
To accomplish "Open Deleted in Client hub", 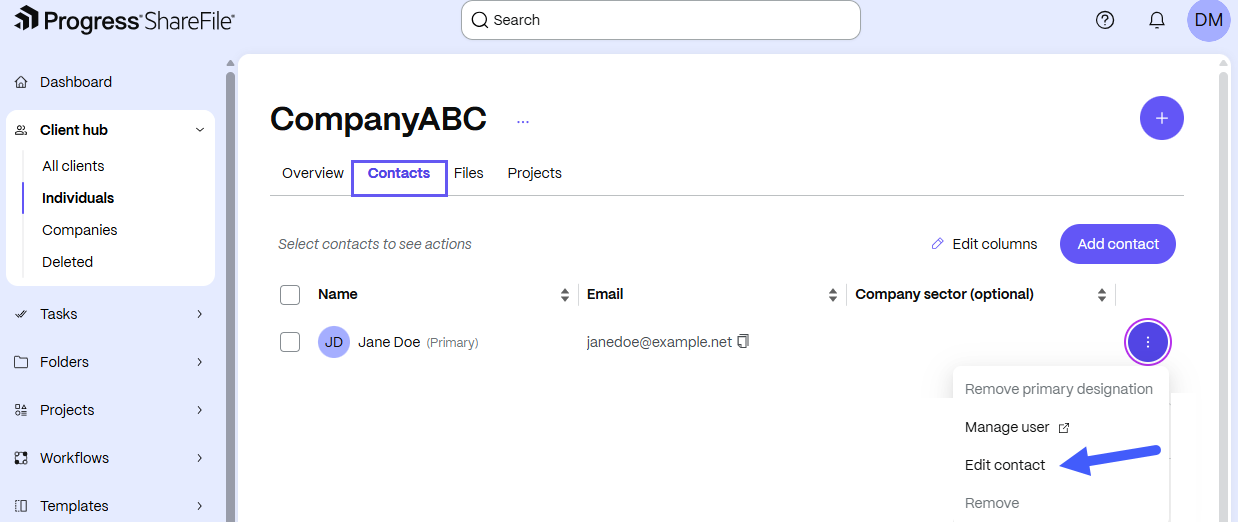I will pos(68,262).
